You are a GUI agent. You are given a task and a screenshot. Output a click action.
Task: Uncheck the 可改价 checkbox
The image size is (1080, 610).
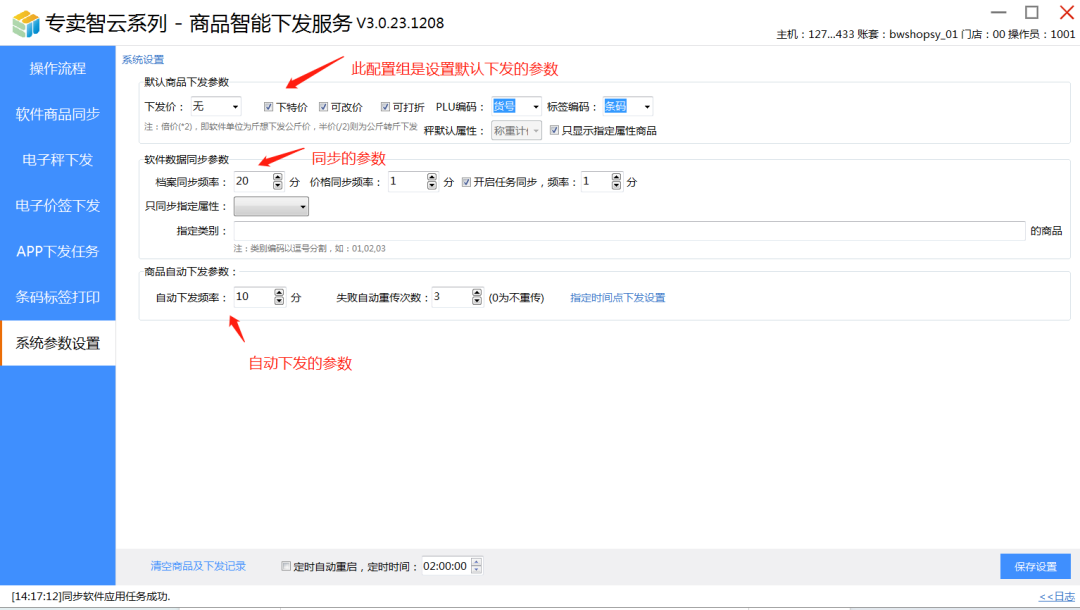tap(324, 106)
